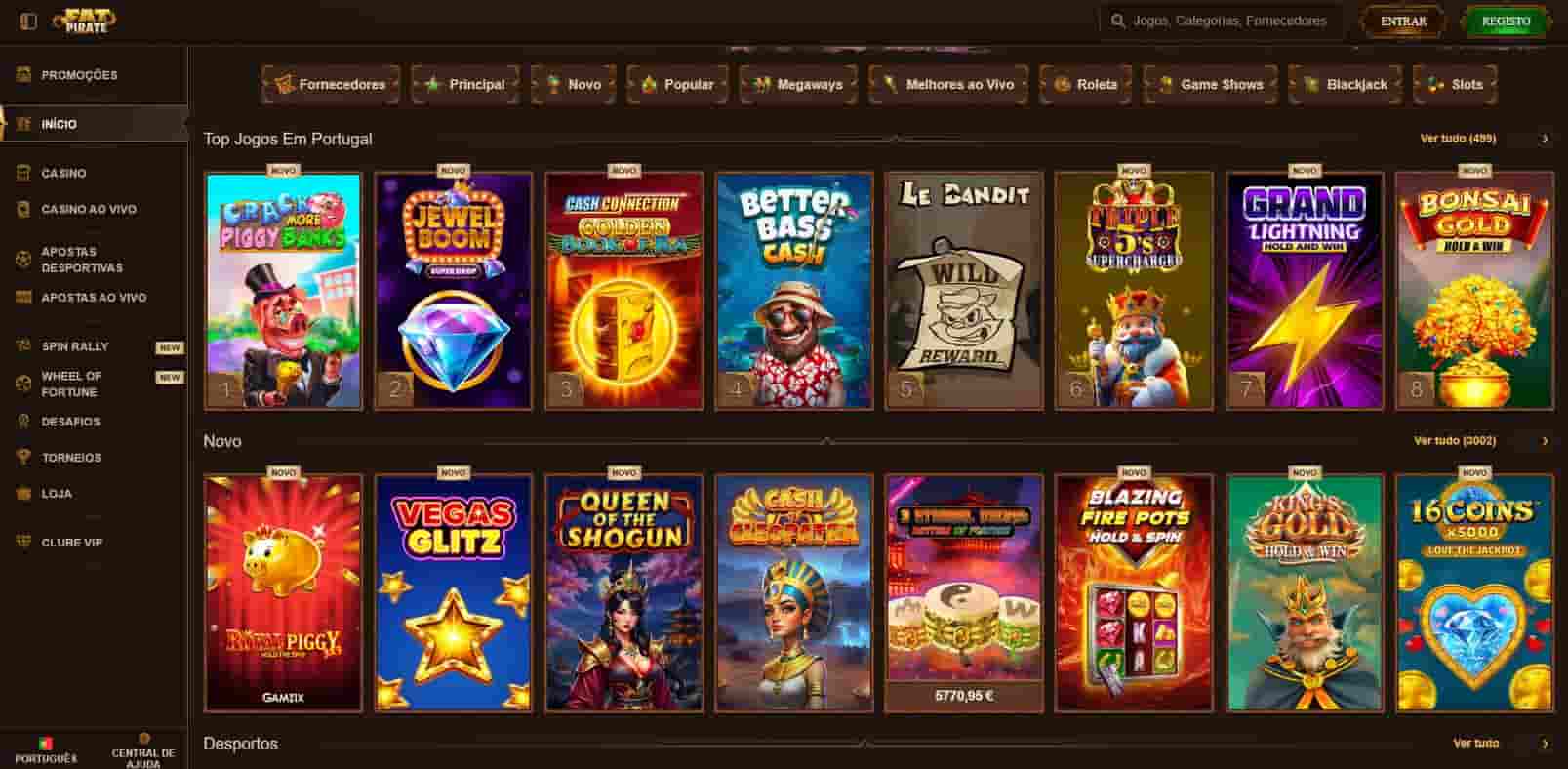Expand Top Jogos list with arrow
This screenshot has height=769, width=1568.
coord(1545,139)
